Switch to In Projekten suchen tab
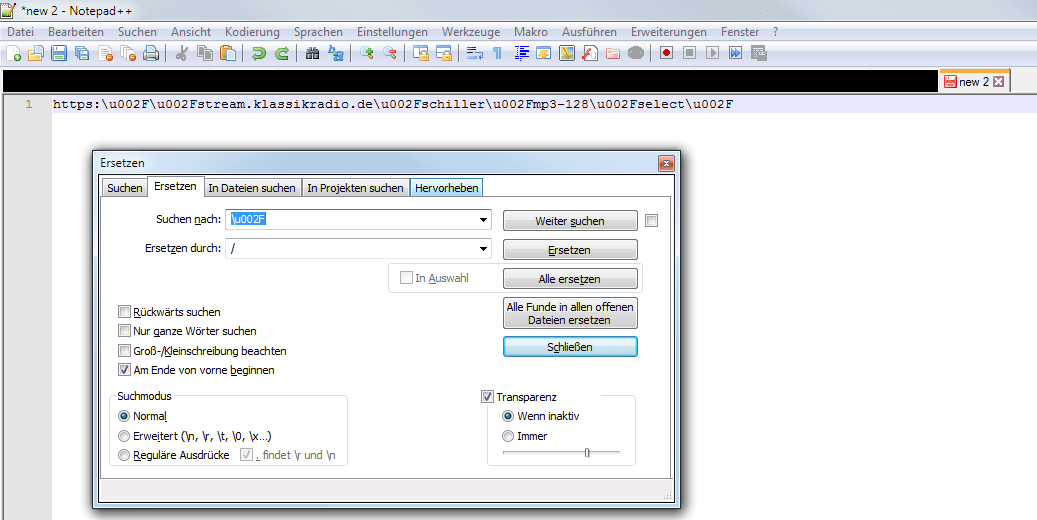Screen dimensions: 1037x520 click(355, 188)
